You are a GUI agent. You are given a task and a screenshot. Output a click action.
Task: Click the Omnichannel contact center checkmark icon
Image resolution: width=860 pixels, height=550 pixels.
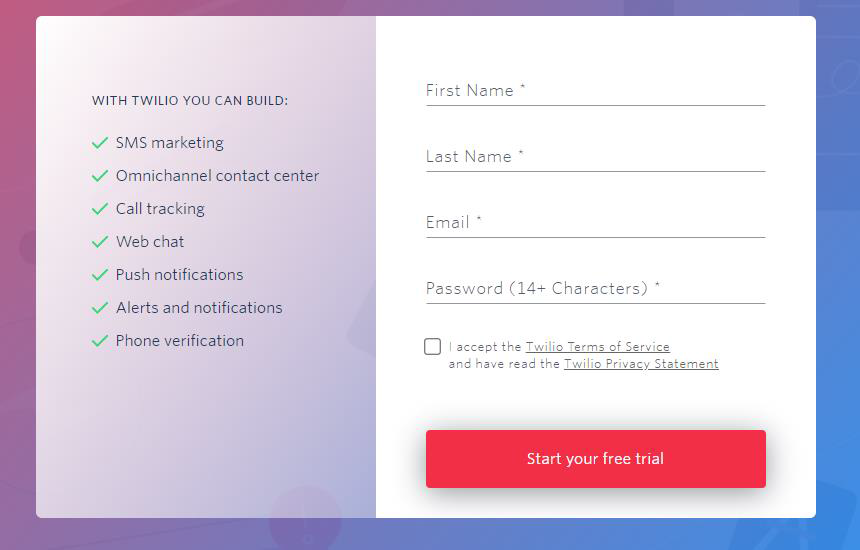click(100, 176)
